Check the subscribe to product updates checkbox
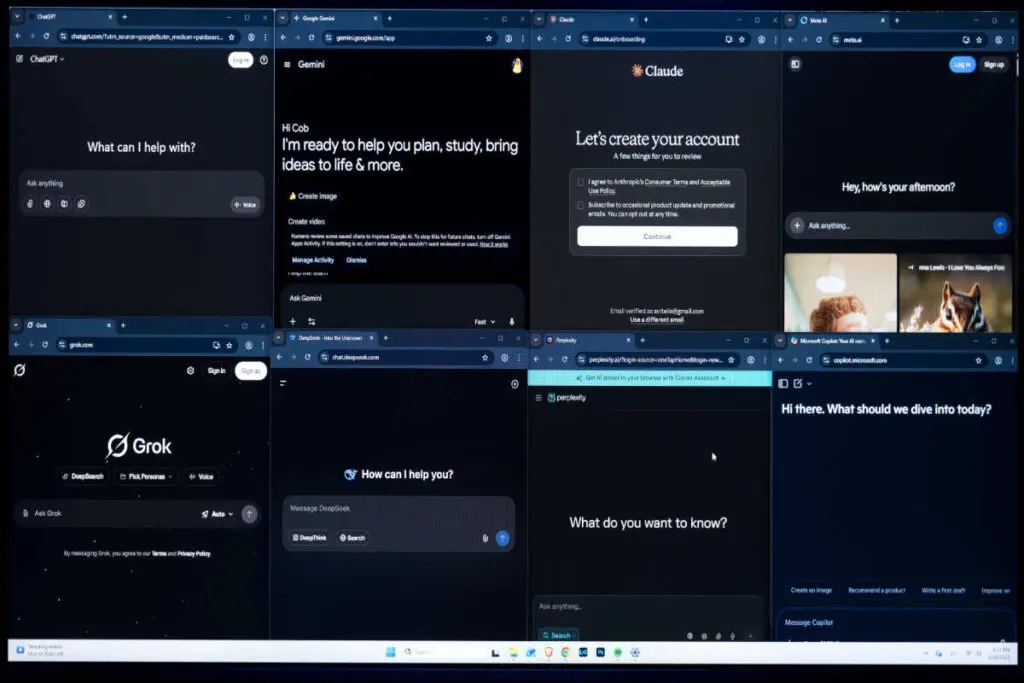The image size is (1024, 683). point(581,205)
